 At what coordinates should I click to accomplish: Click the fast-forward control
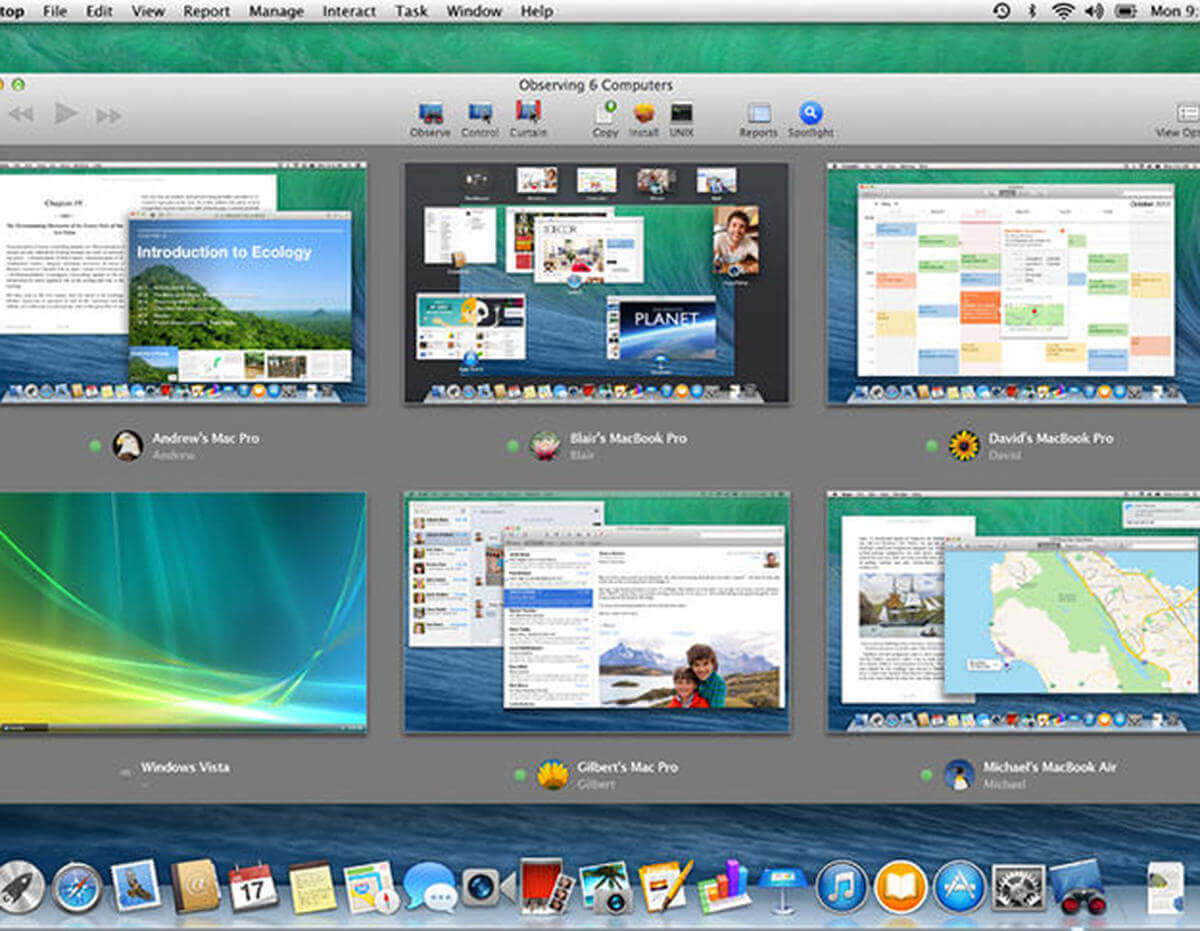point(108,114)
